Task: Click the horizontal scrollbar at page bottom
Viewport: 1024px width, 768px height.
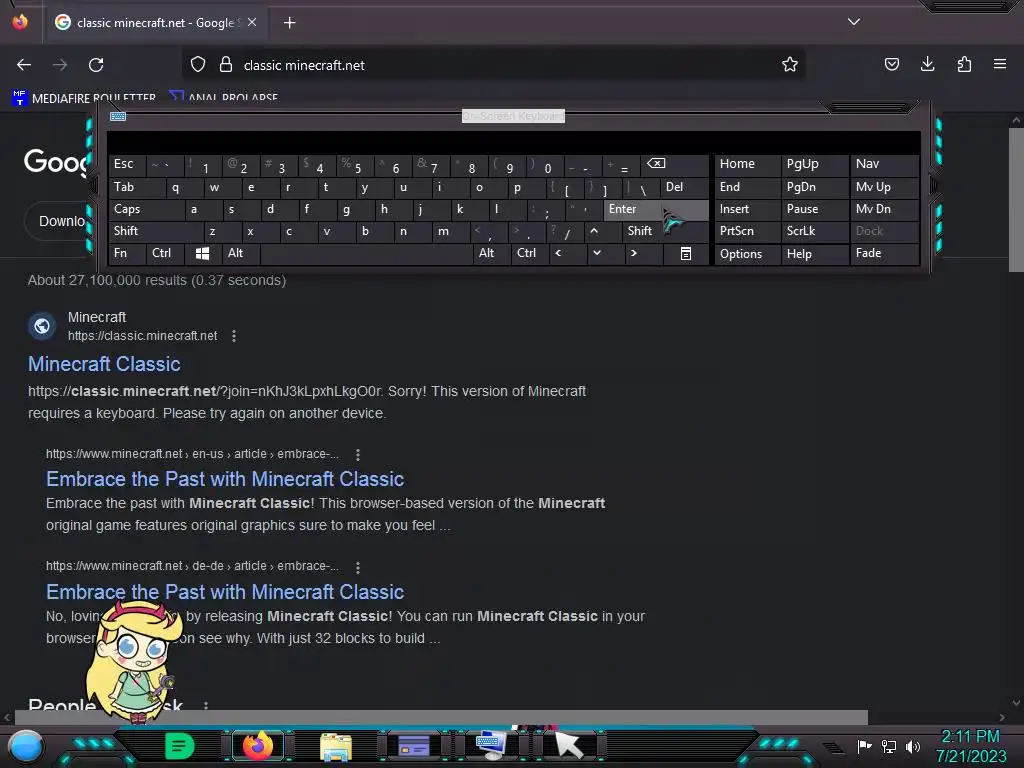Action: (x=441, y=718)
